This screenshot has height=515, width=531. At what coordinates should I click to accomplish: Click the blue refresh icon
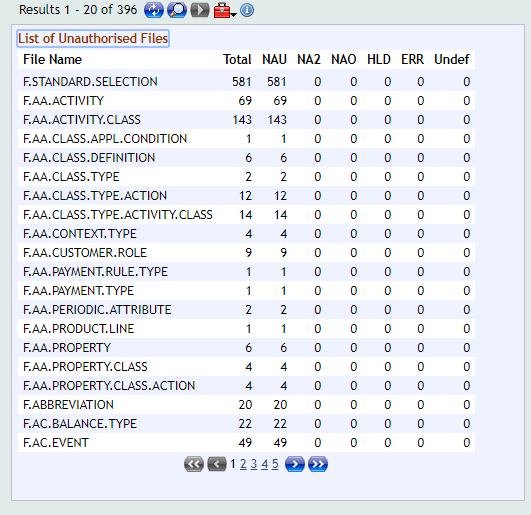tap(154, 10)
